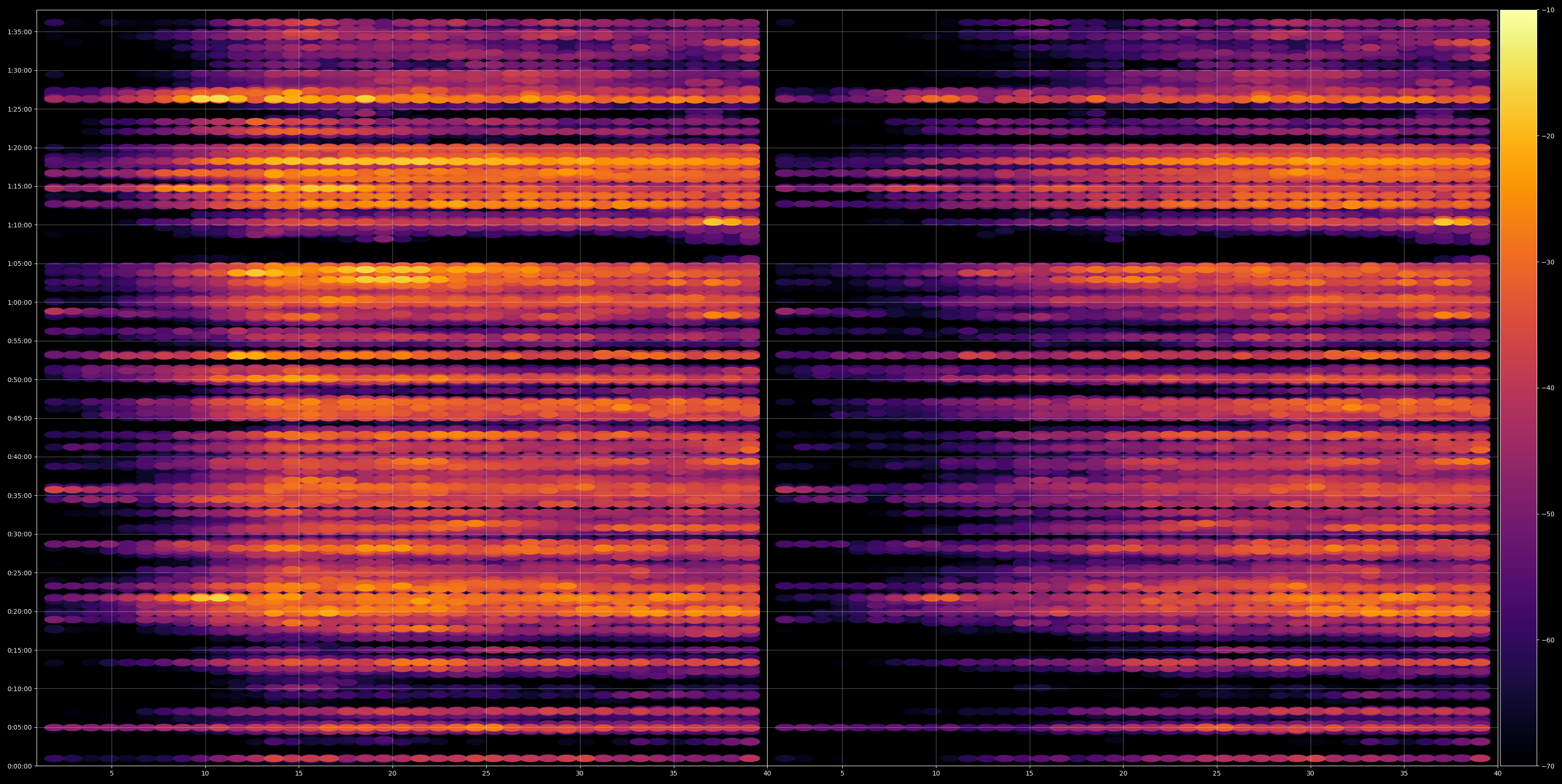Viewport: 1562px width, 784px height.
Task: Click the 0:15:00 time tick label
Action: tap(19, 650)
